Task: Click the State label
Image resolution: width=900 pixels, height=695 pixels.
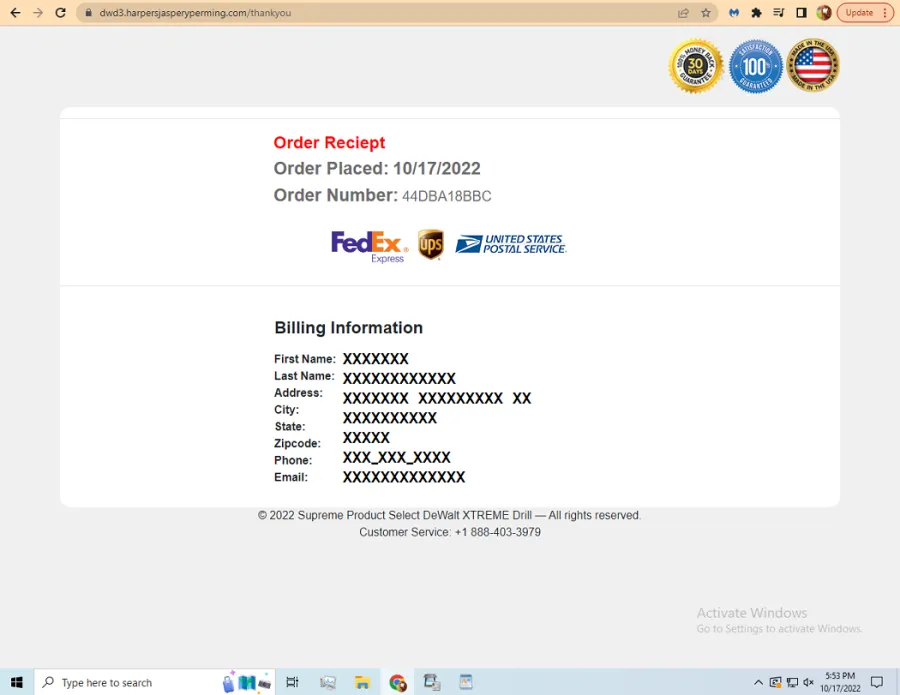Action: click(x=290, y=426)
